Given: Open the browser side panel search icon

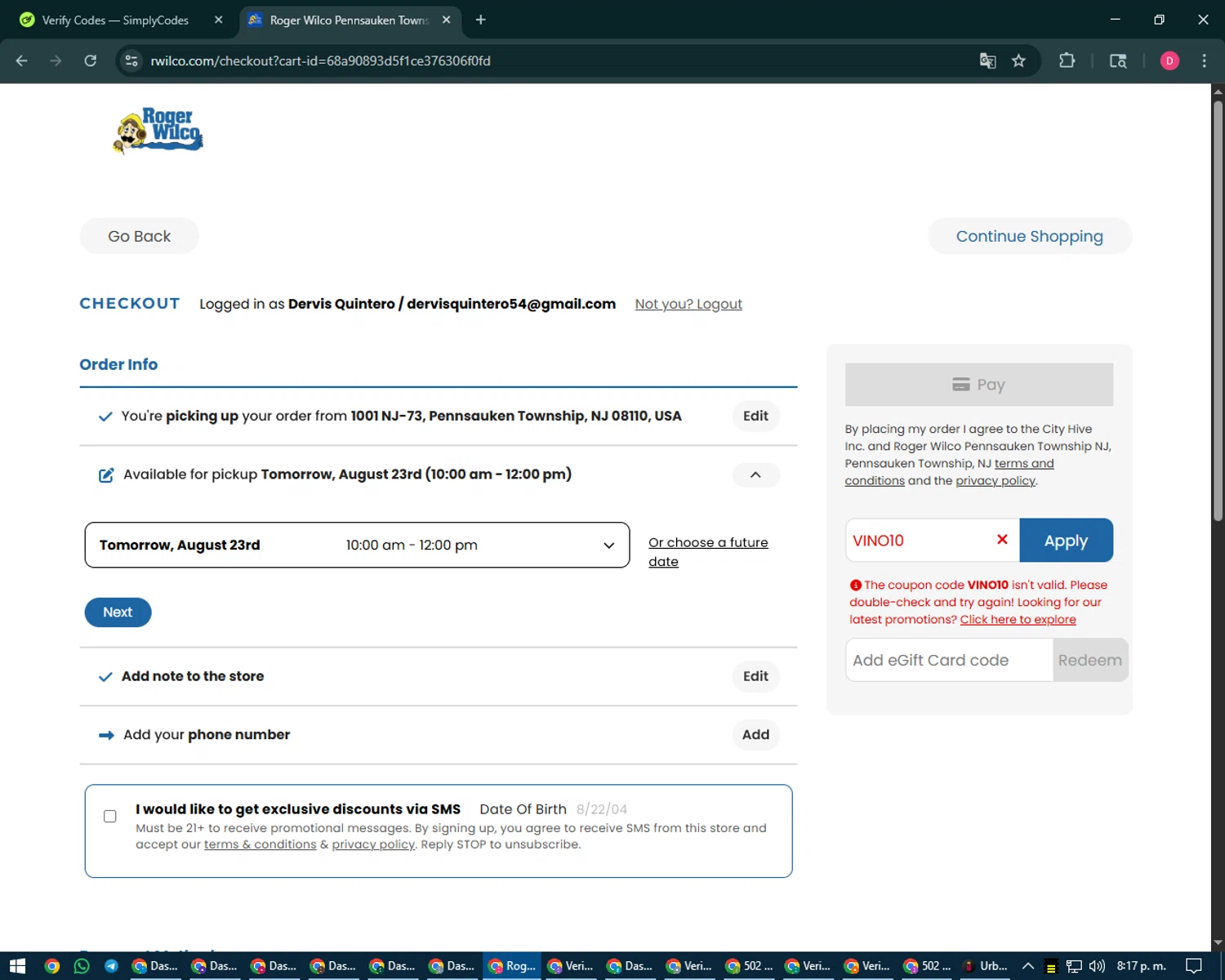Looking at the screenshot, I should [1118, 60].
